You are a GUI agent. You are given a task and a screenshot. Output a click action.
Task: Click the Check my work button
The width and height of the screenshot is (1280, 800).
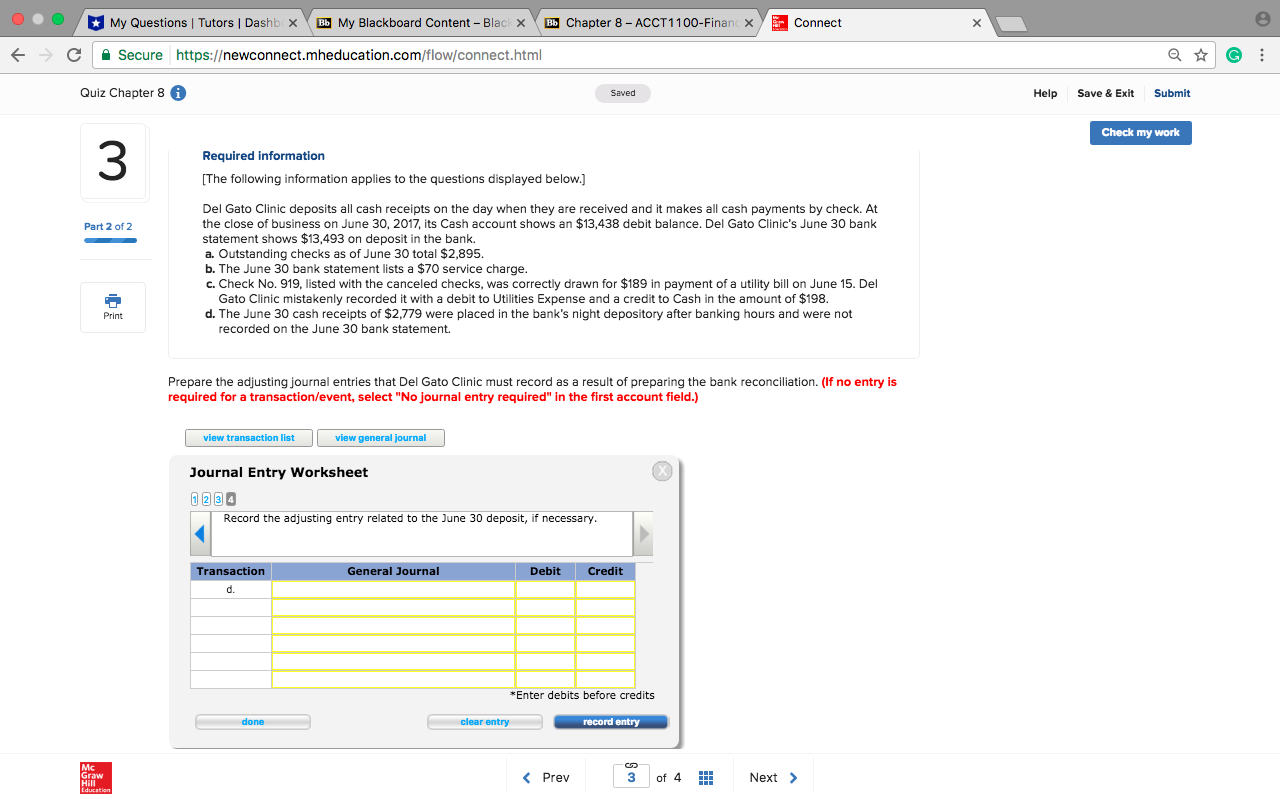pos(1140,132)
